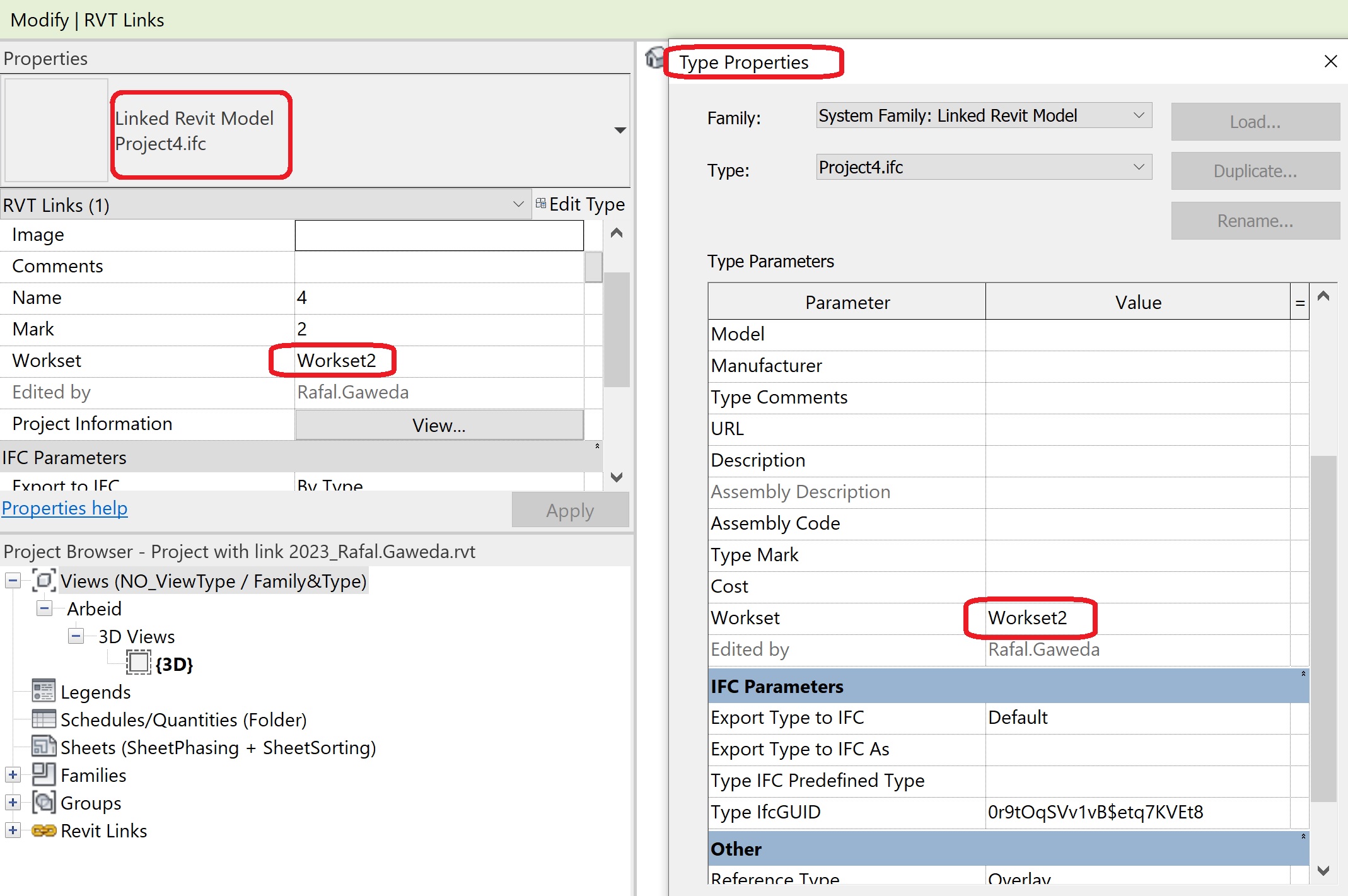Open the Family dropdown in Type Properties

coord(1139,115)
